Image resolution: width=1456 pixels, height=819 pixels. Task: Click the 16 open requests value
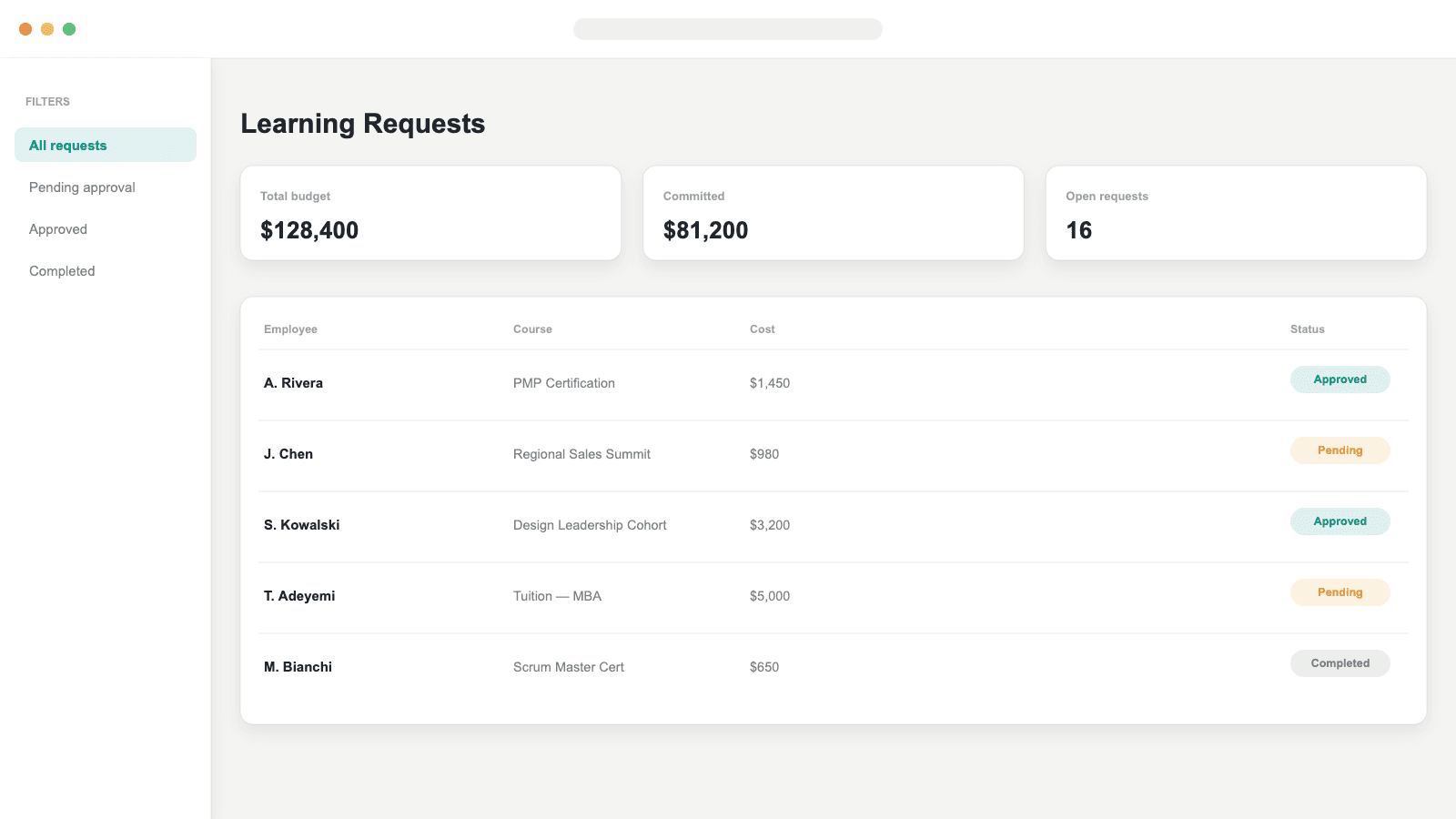pyautogui.click(x=1079, y=230)
